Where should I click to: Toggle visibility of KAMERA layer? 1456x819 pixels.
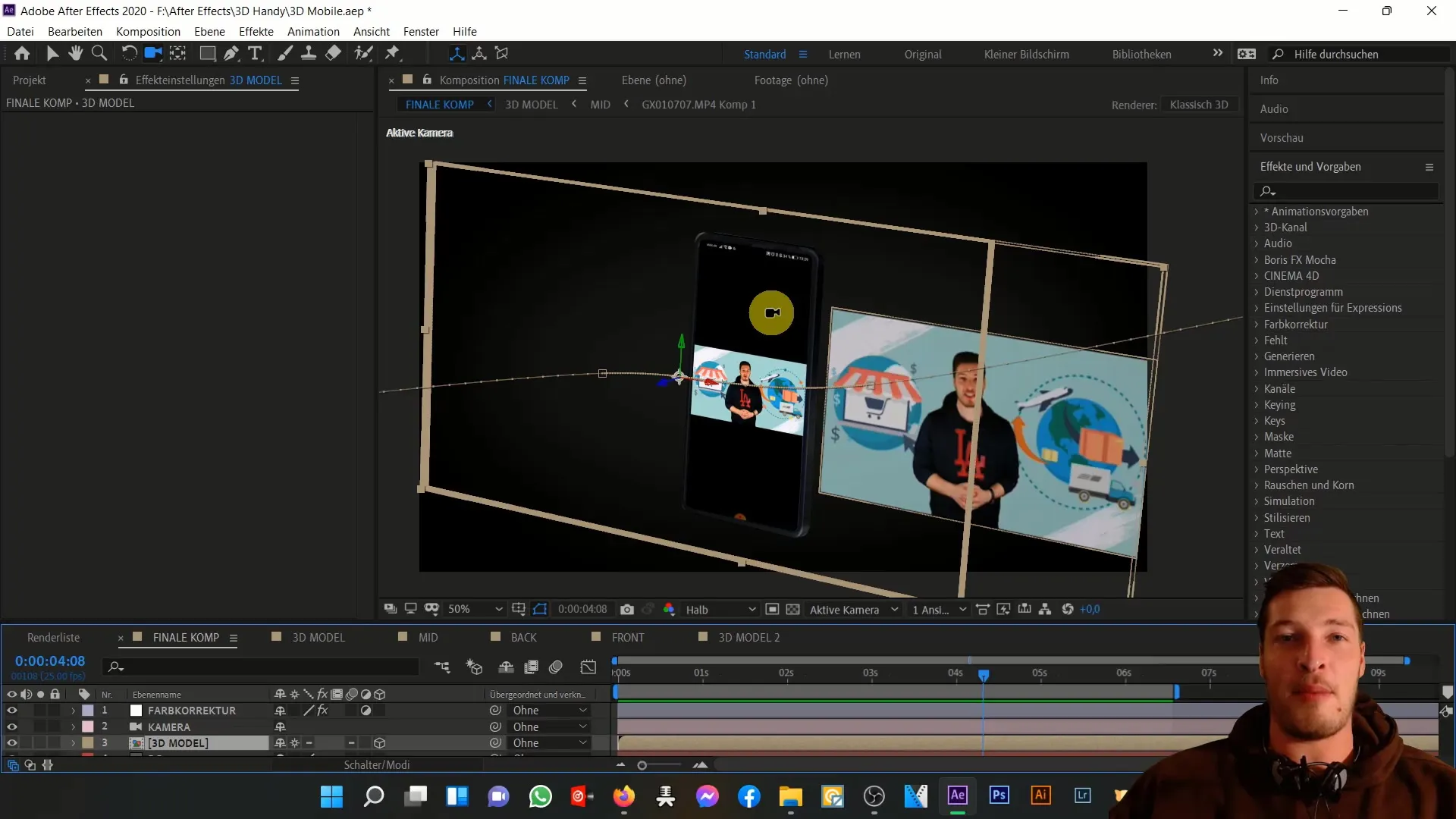11,727
